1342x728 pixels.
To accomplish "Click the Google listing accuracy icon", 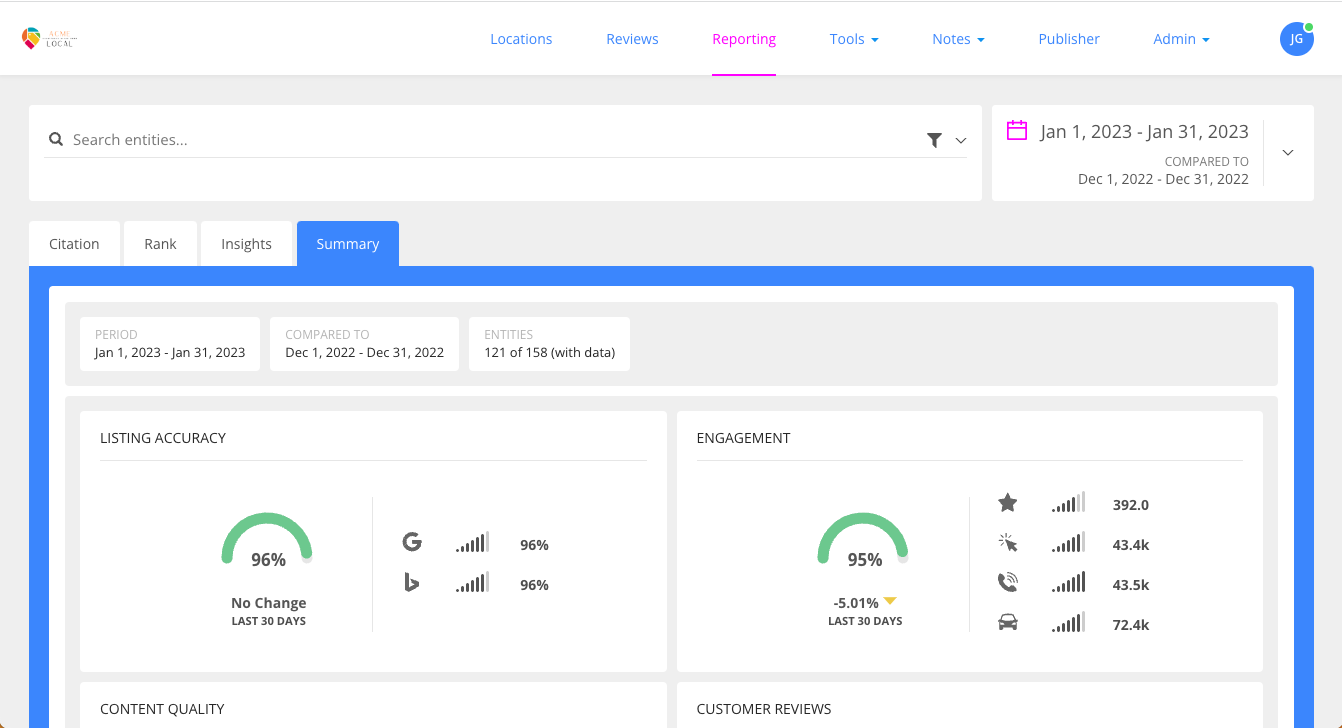I will 413,541.
